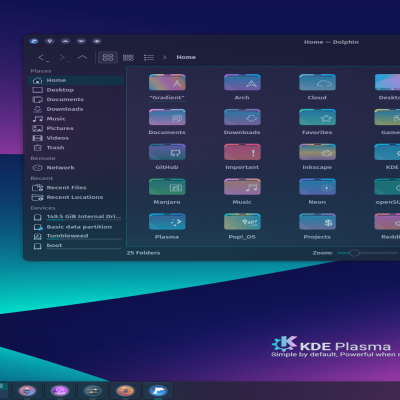
Task: Open Trash in Places panel
Action: pos(76,148)
